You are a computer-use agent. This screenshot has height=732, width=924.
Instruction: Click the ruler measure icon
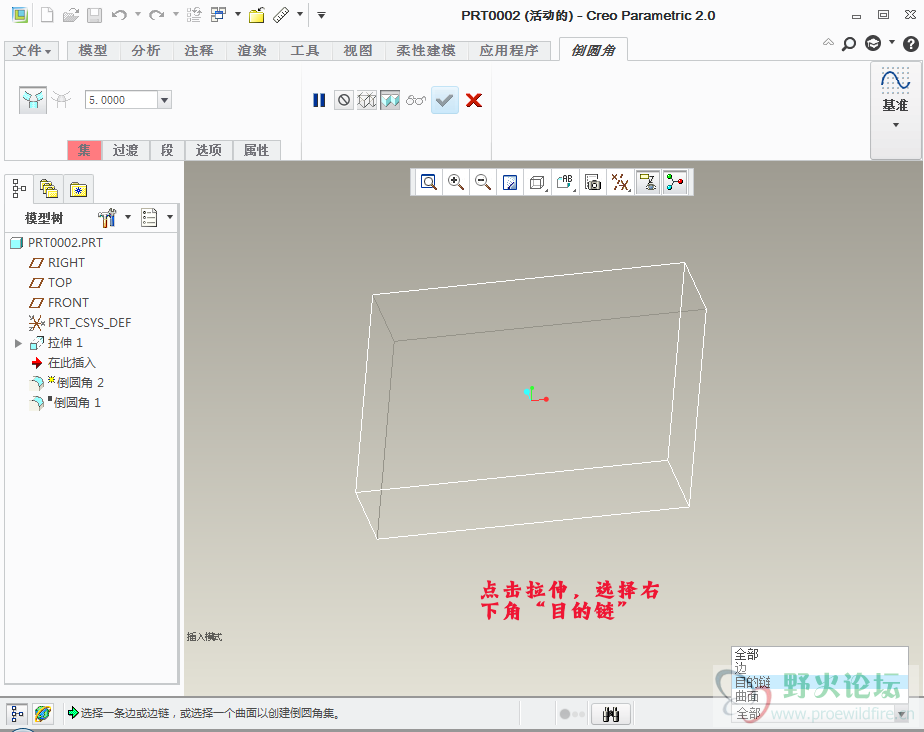click(x=282, y=15)
